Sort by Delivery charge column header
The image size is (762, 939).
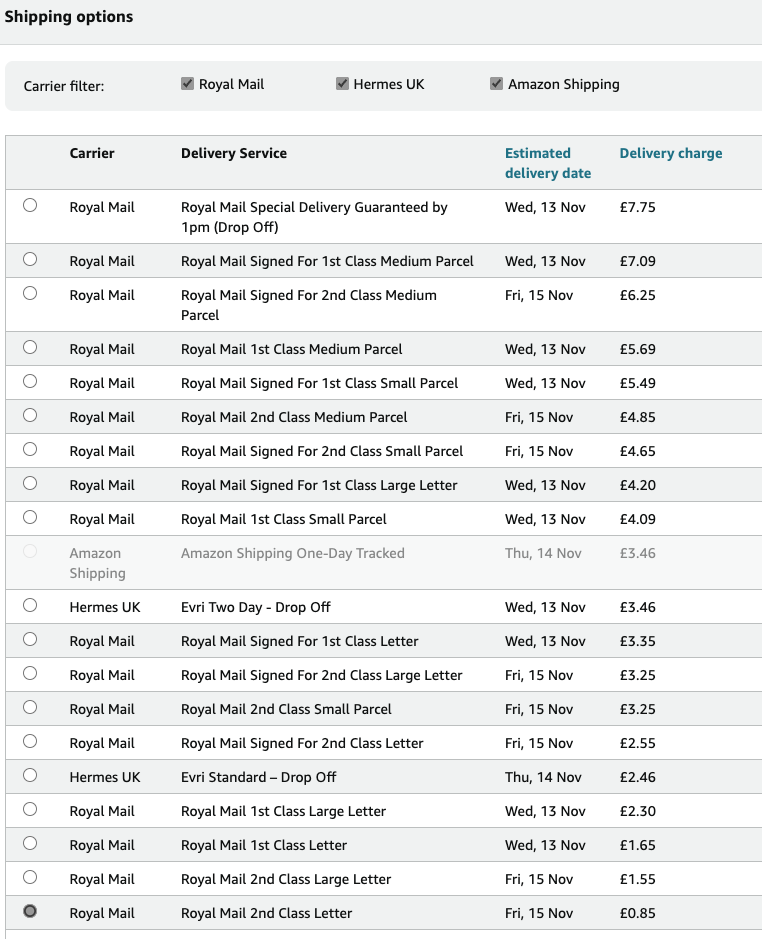click(670, 153)
